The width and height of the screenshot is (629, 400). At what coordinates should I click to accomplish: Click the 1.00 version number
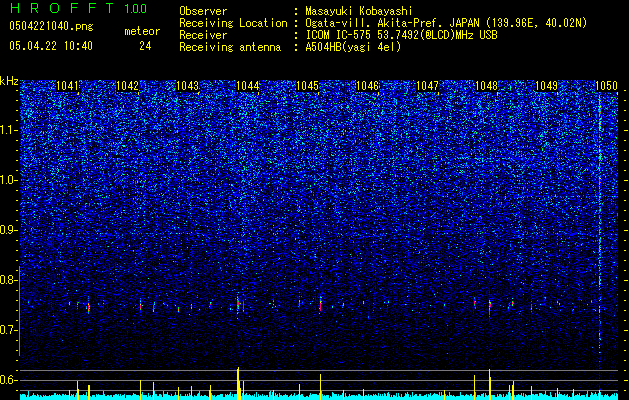click(136, 8)
